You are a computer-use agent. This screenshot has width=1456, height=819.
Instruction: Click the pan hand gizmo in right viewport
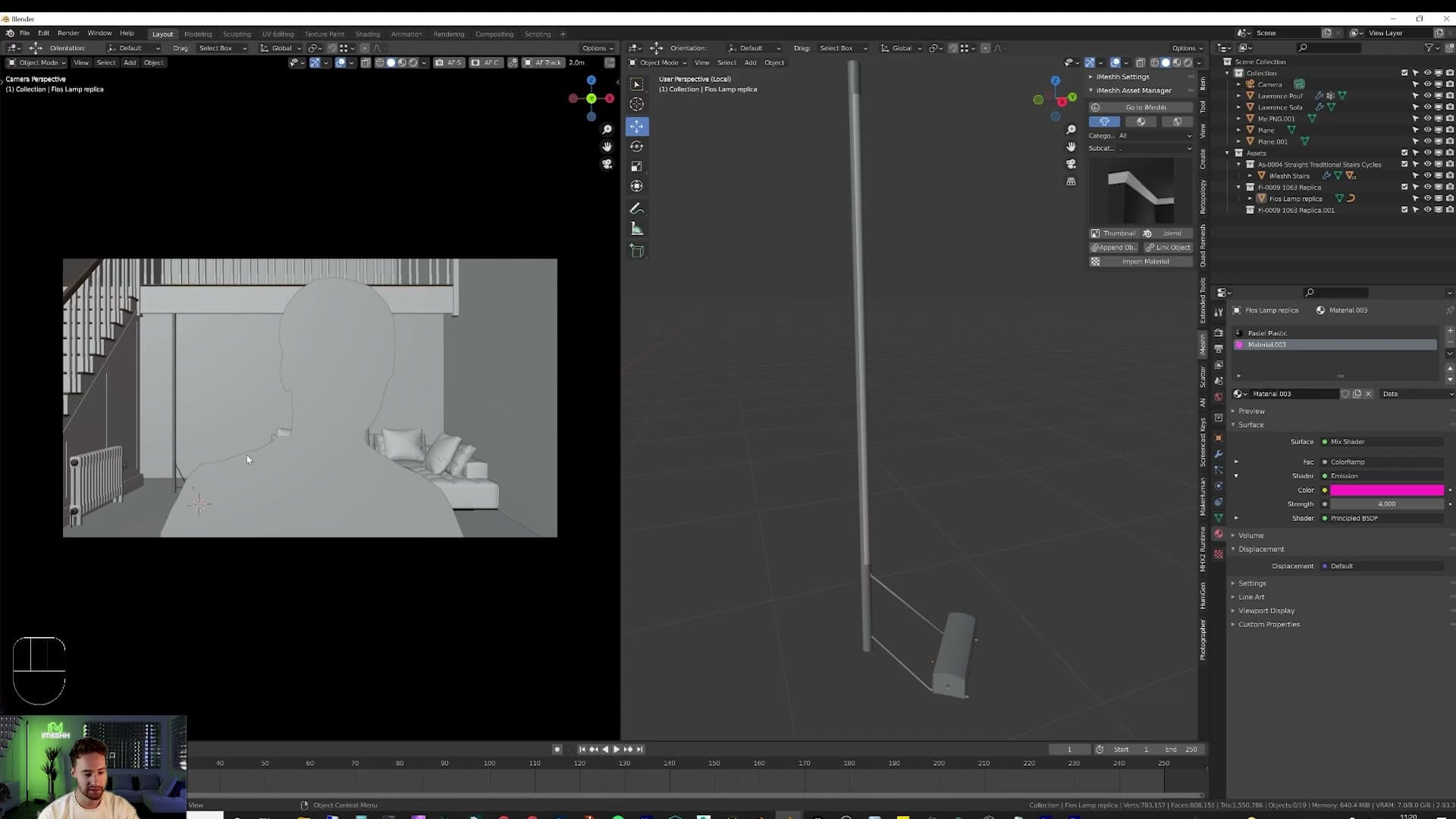1071,146
